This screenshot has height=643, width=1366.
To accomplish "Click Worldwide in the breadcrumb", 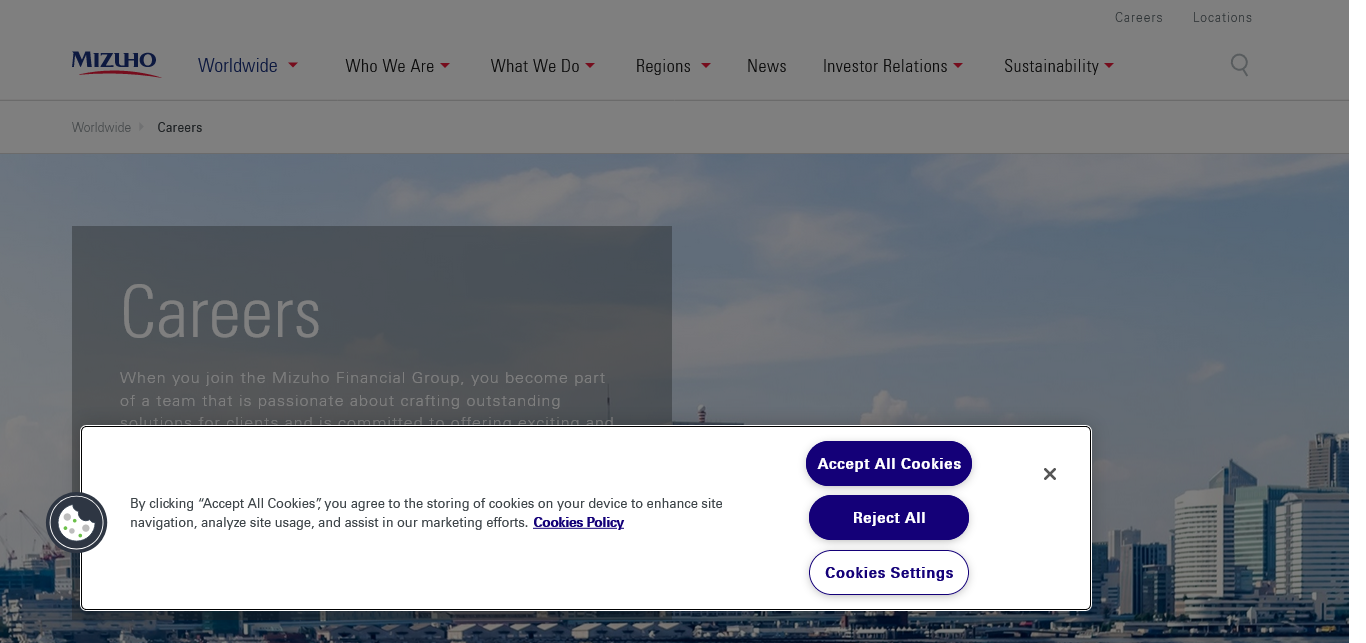I will click(x=101, y=127).
